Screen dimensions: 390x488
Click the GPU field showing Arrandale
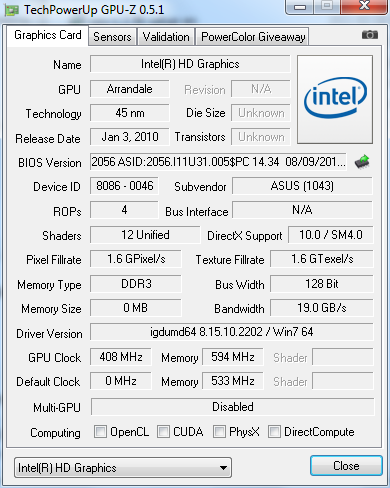pos(130,89)
